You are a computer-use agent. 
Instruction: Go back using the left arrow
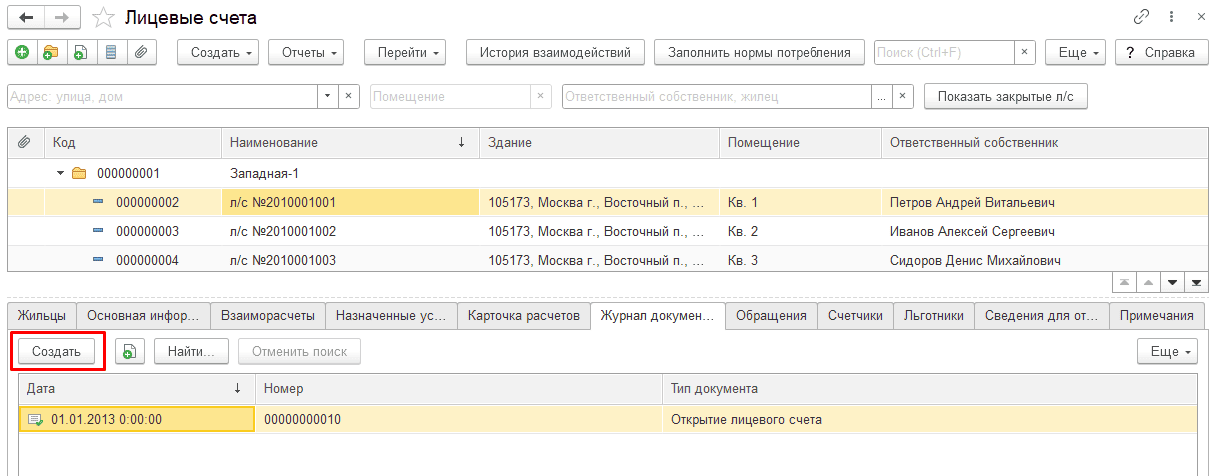25,17
